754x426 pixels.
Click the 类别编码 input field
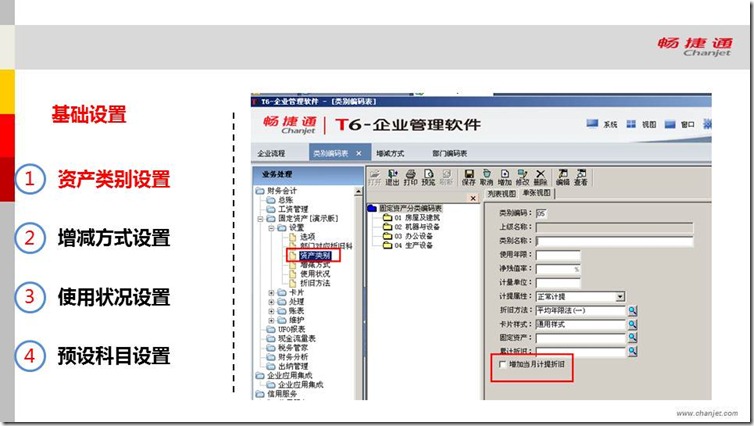tap(541, 213)
